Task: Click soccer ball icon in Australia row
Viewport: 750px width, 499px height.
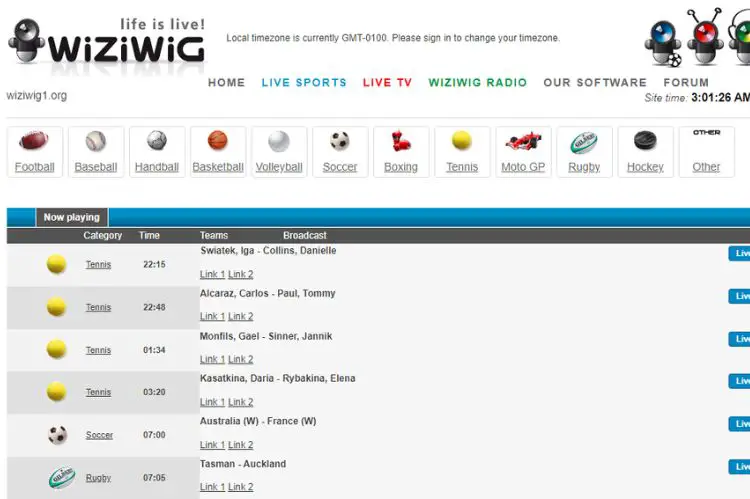Action: tap(57, 435)
